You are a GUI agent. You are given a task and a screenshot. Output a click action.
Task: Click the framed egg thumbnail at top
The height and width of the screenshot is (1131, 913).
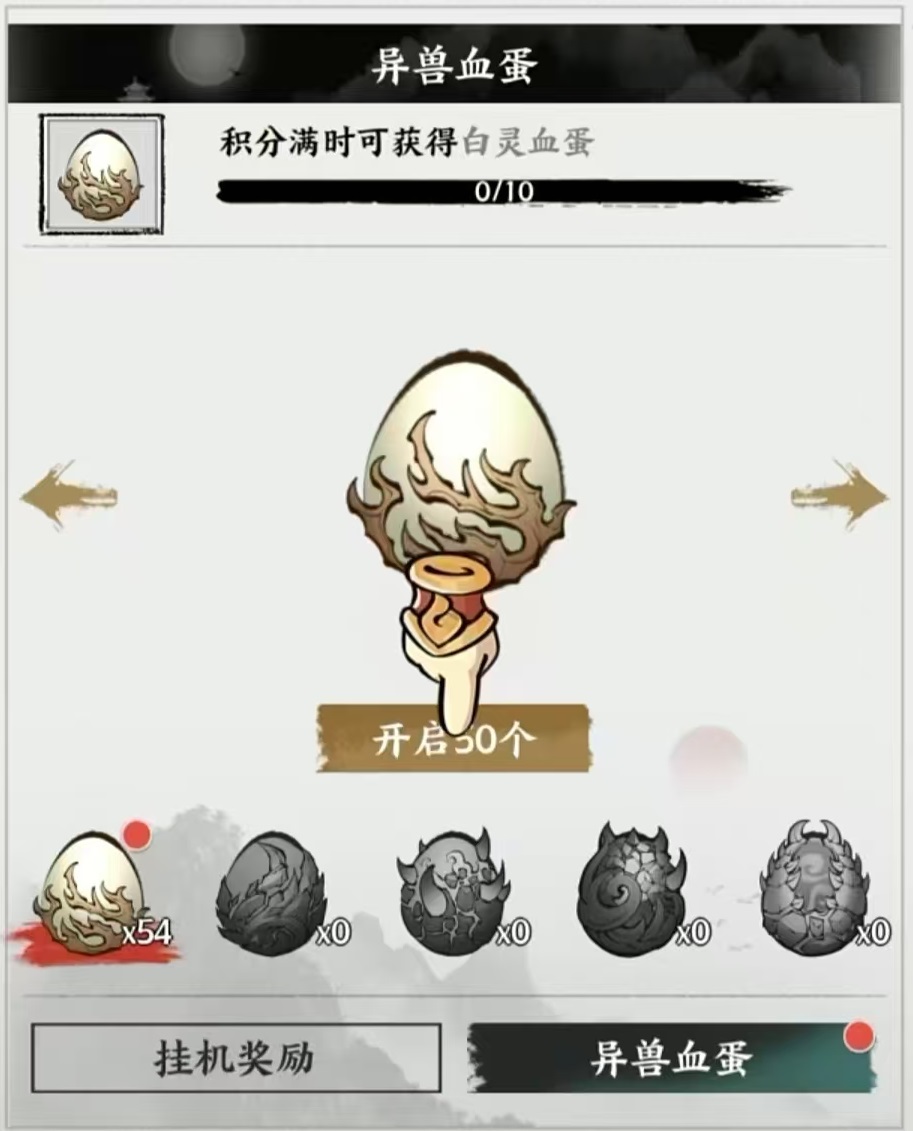click(x=101, y=175)
